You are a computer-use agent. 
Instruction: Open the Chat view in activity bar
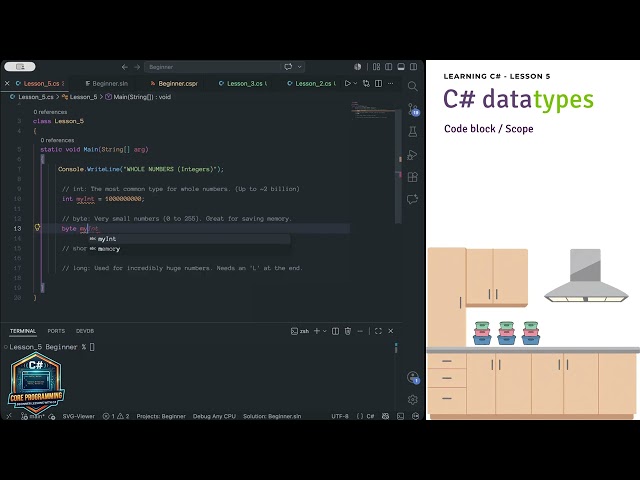tap(413, 199)
